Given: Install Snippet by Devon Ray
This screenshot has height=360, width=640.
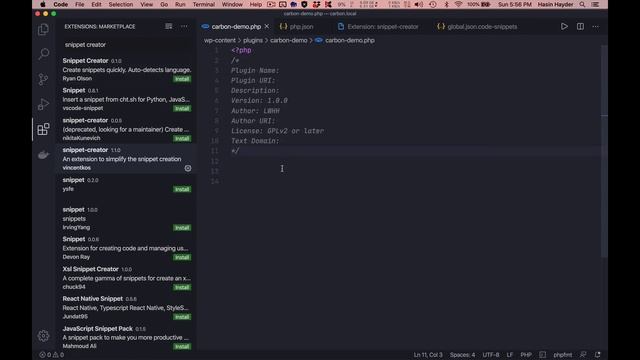Looking at the screenshot, I should tap(182, 258).
